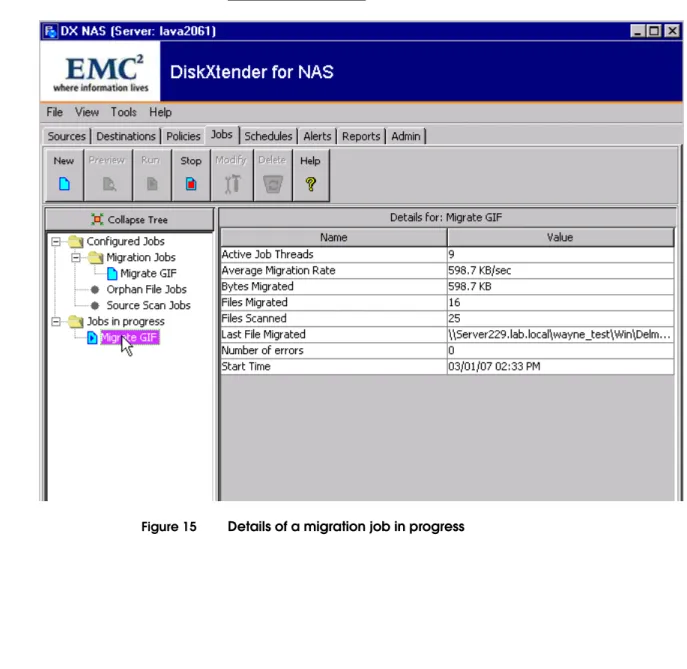Switch to the Admin tab
Viewport: 687px width, 669px height.
[406, 136]
